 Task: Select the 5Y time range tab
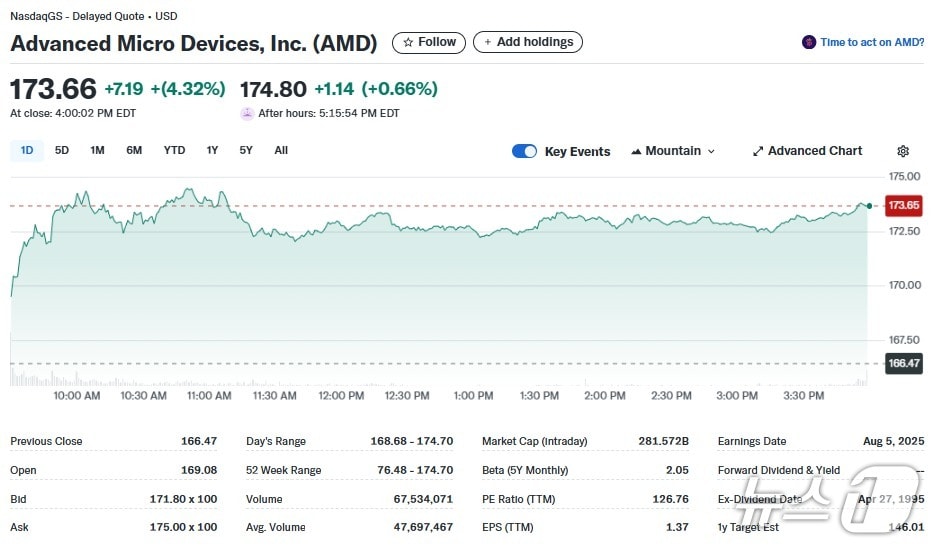[x=246, y=151]
